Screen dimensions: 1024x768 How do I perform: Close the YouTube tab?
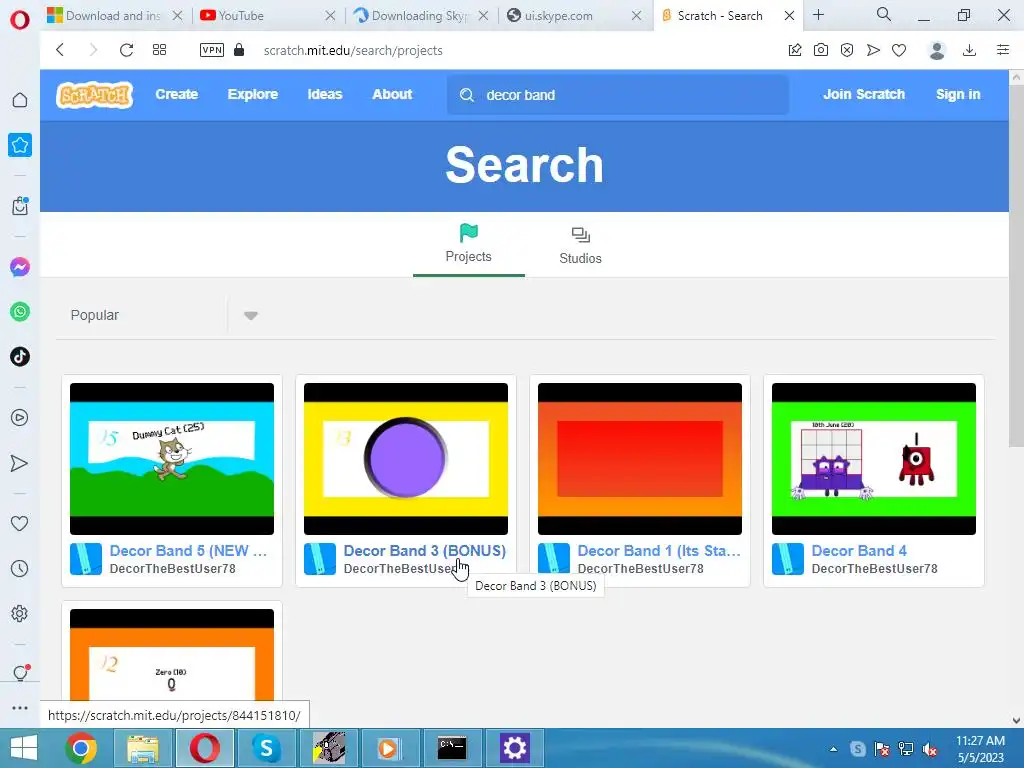click(x=330, y=16)
